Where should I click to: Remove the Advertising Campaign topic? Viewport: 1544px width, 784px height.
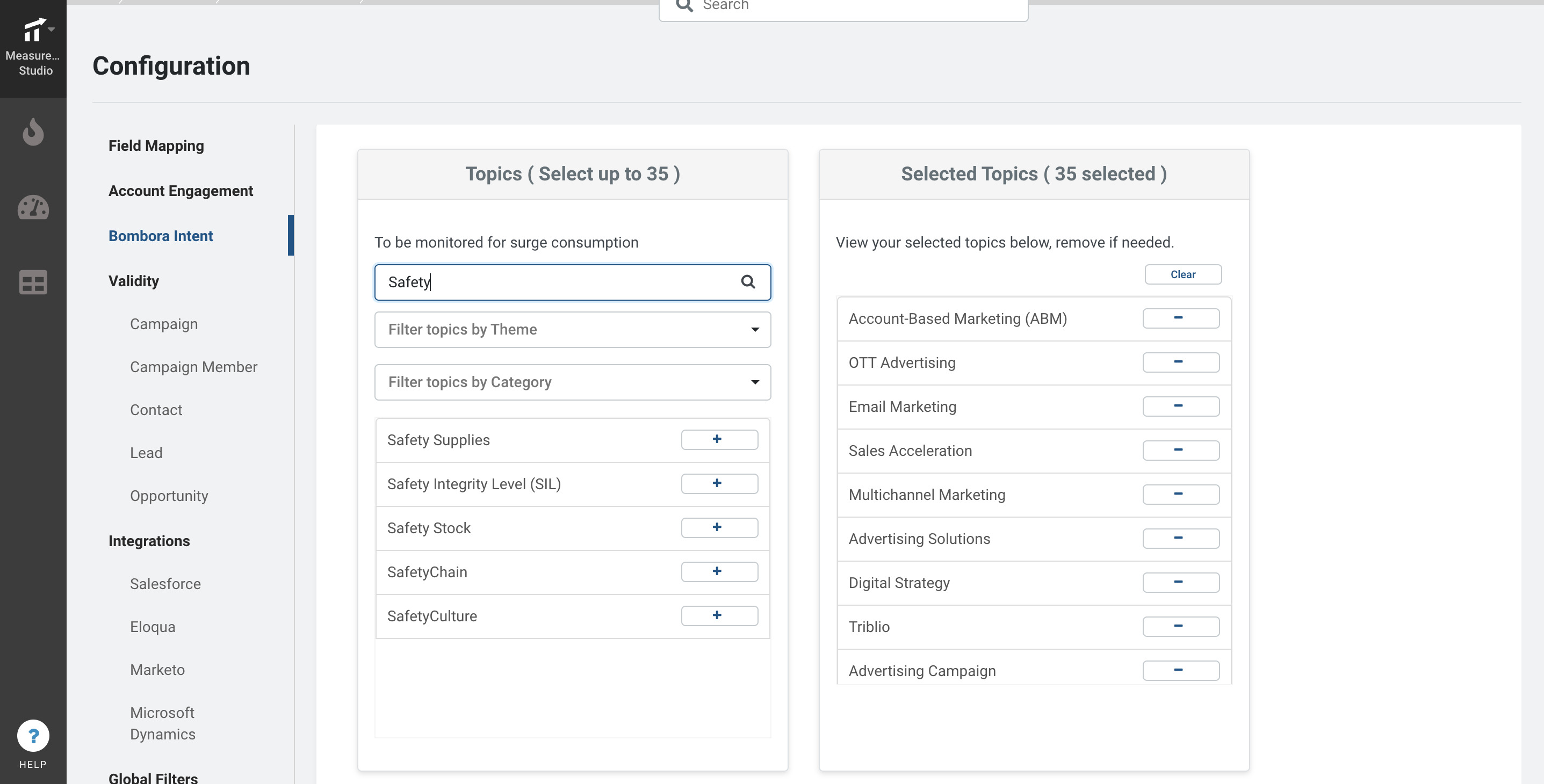1181,670
